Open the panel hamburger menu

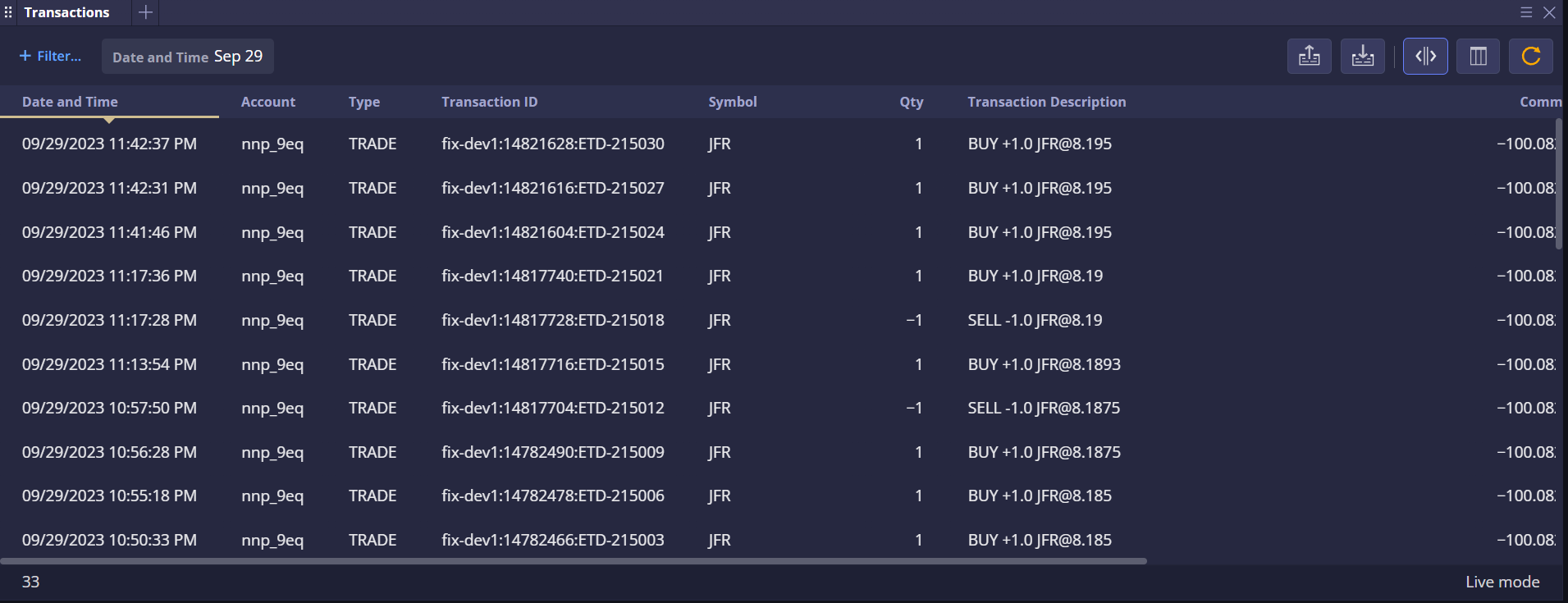(1525, 12)
